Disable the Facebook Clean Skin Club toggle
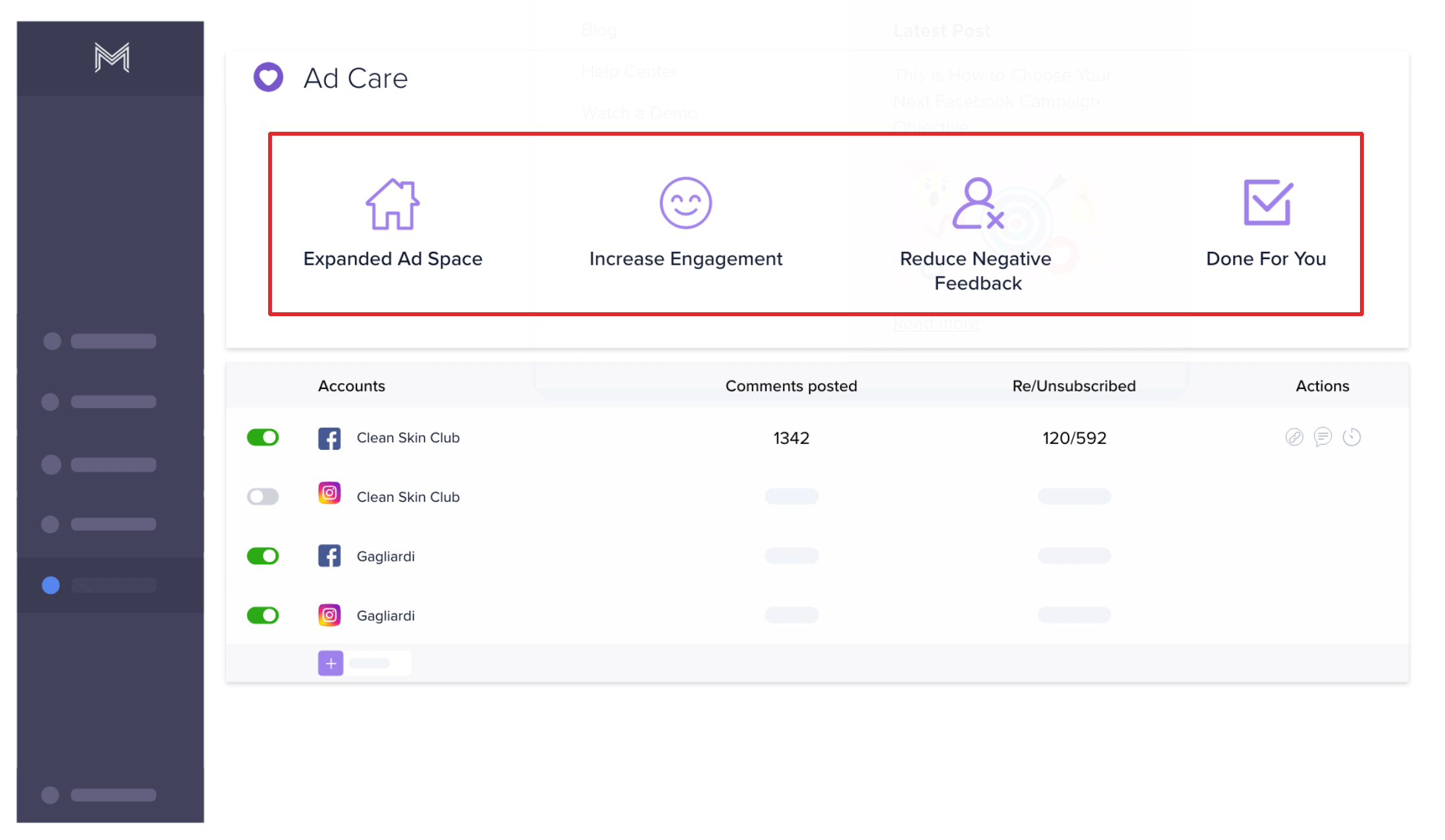This screenshot has height=840, width=1445. point(263,438)
